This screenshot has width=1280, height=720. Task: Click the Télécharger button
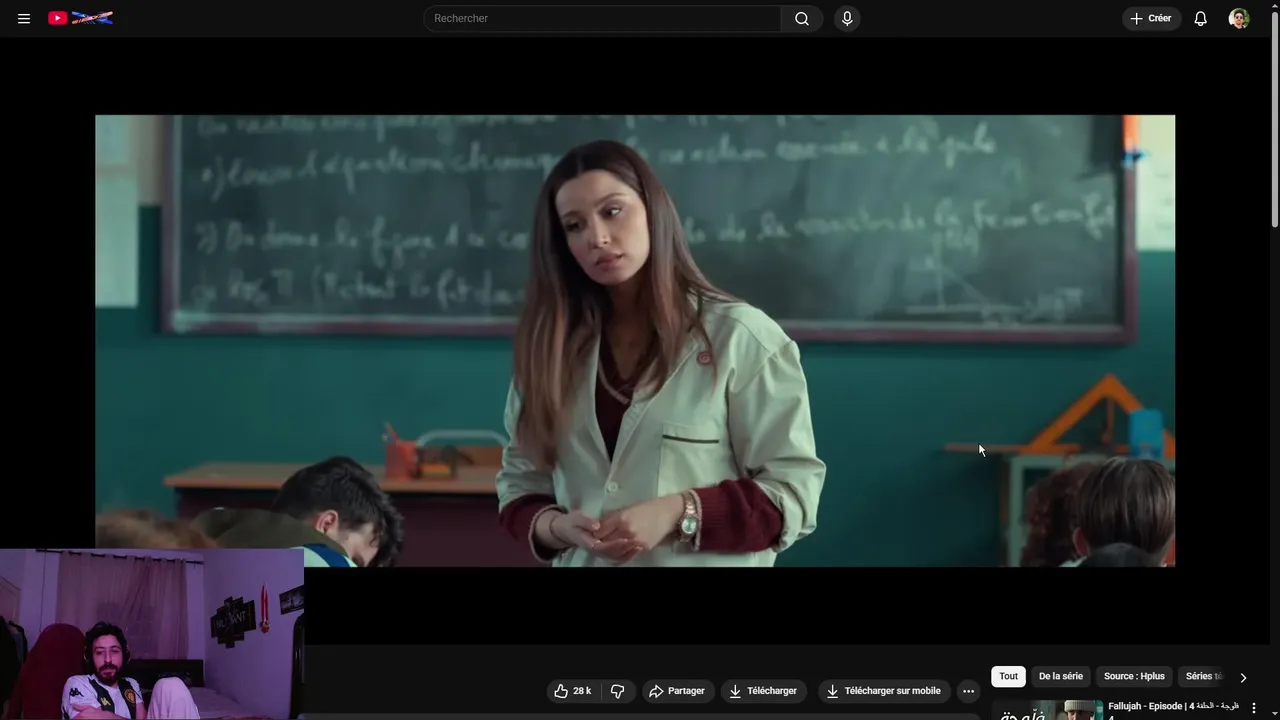click(x=764, y=691)
